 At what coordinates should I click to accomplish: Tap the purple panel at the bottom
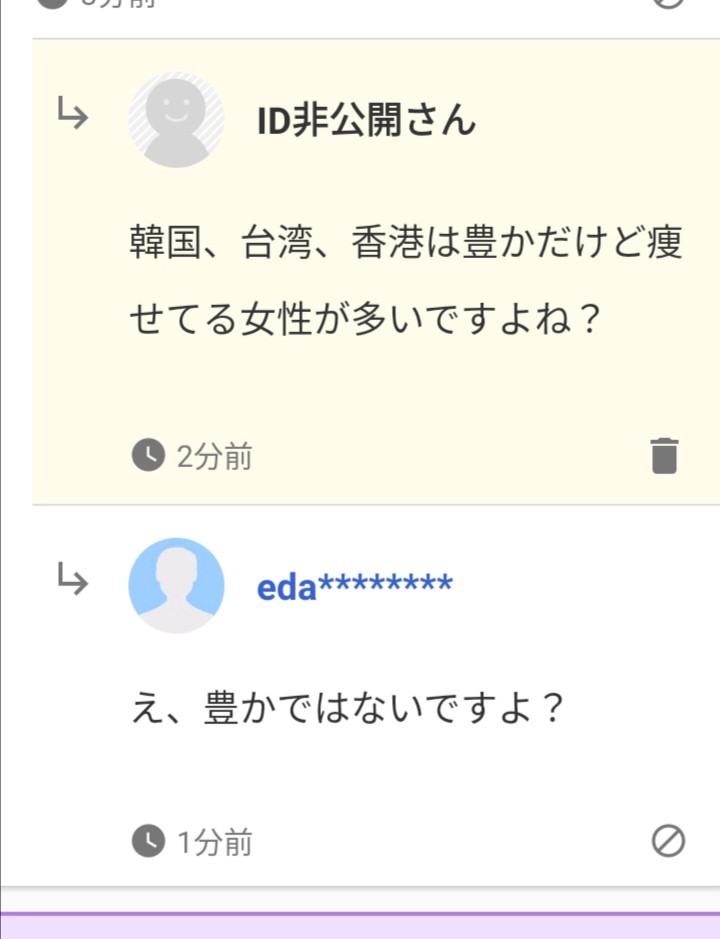click(x=360, y=926)
